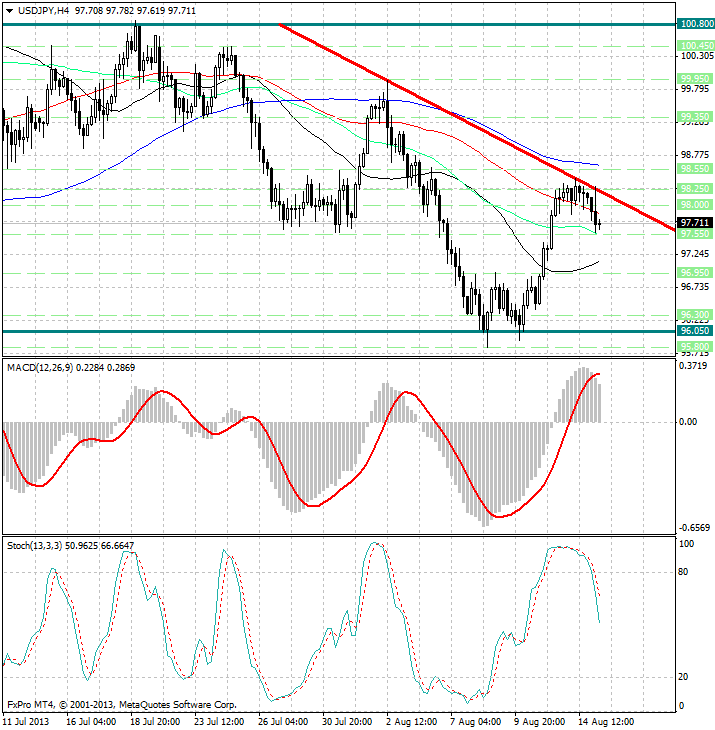The image size is (715, 730).
Task: Select the 99.950 green level label
Action: [x=695, y=79]
